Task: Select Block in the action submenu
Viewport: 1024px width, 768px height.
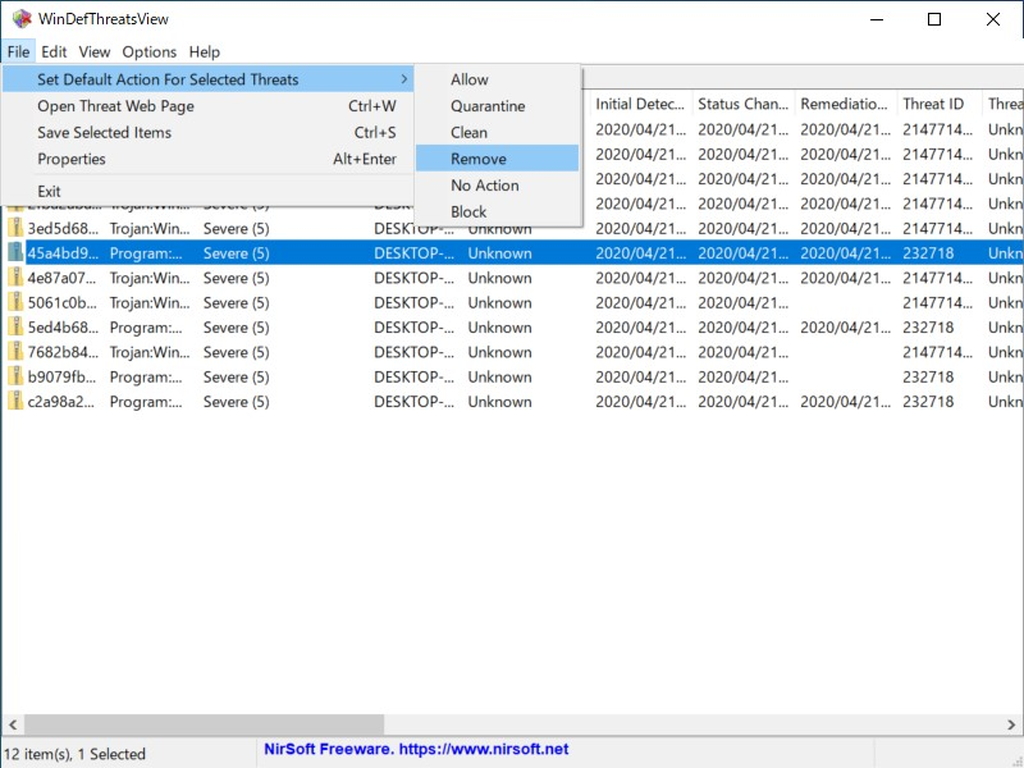Action: (468, 212)
